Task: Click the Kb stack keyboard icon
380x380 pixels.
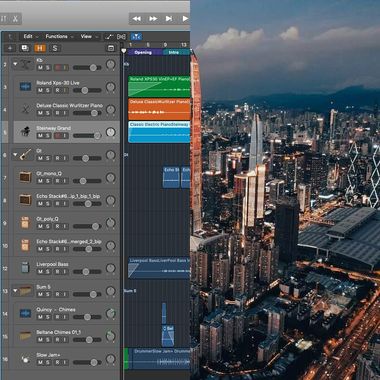Action: point(25,64)
